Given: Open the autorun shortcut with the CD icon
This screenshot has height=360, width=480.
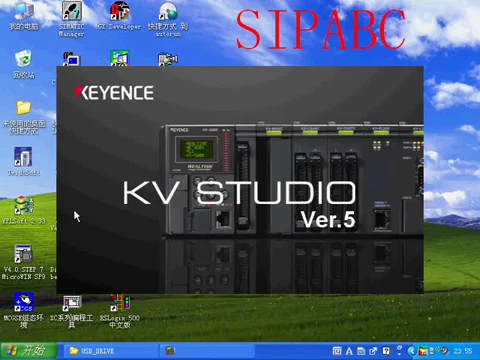Looking at the screenshot, I should (x=168, y=18).
